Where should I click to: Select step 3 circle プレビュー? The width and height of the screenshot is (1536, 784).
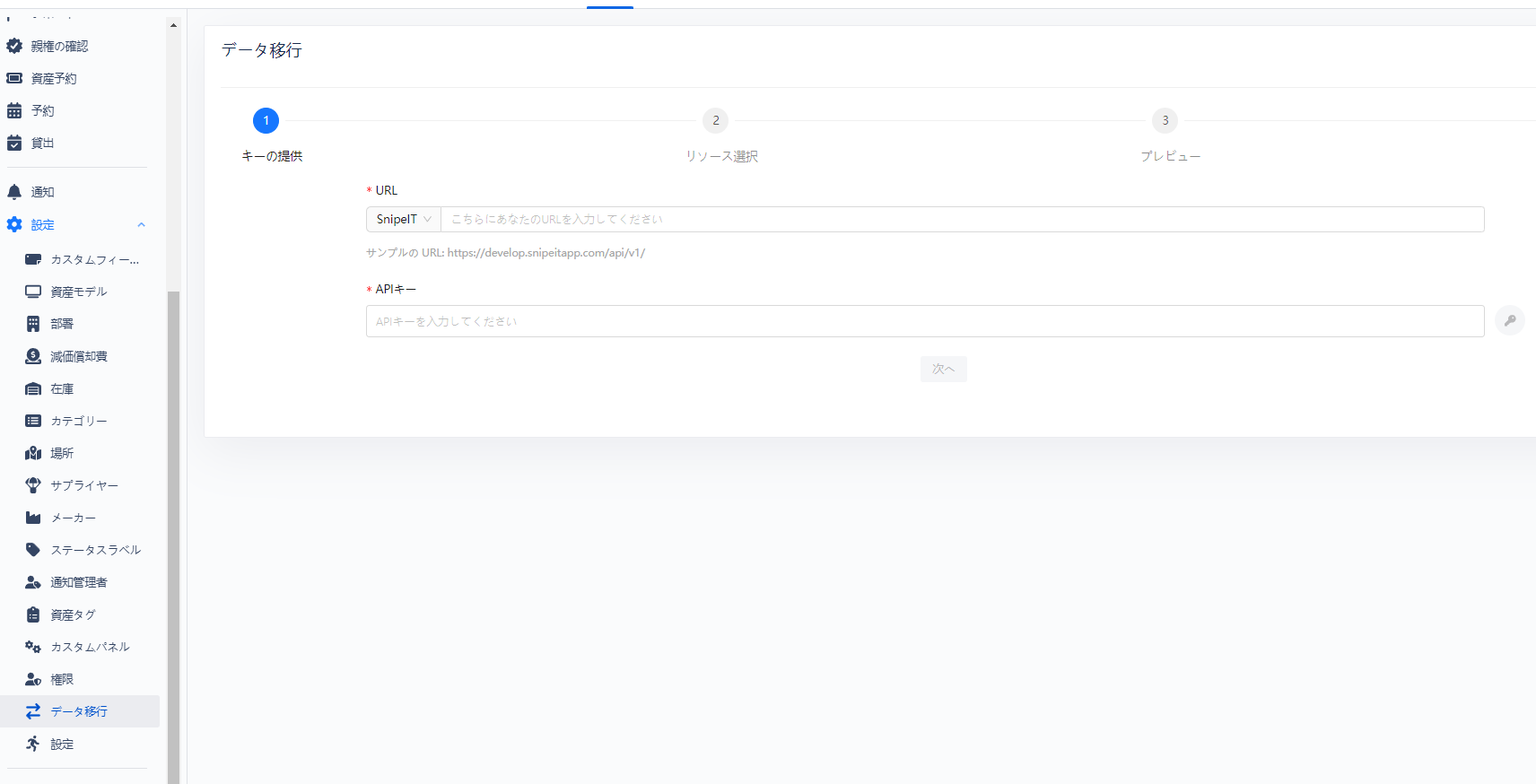tap(1165, 120)
